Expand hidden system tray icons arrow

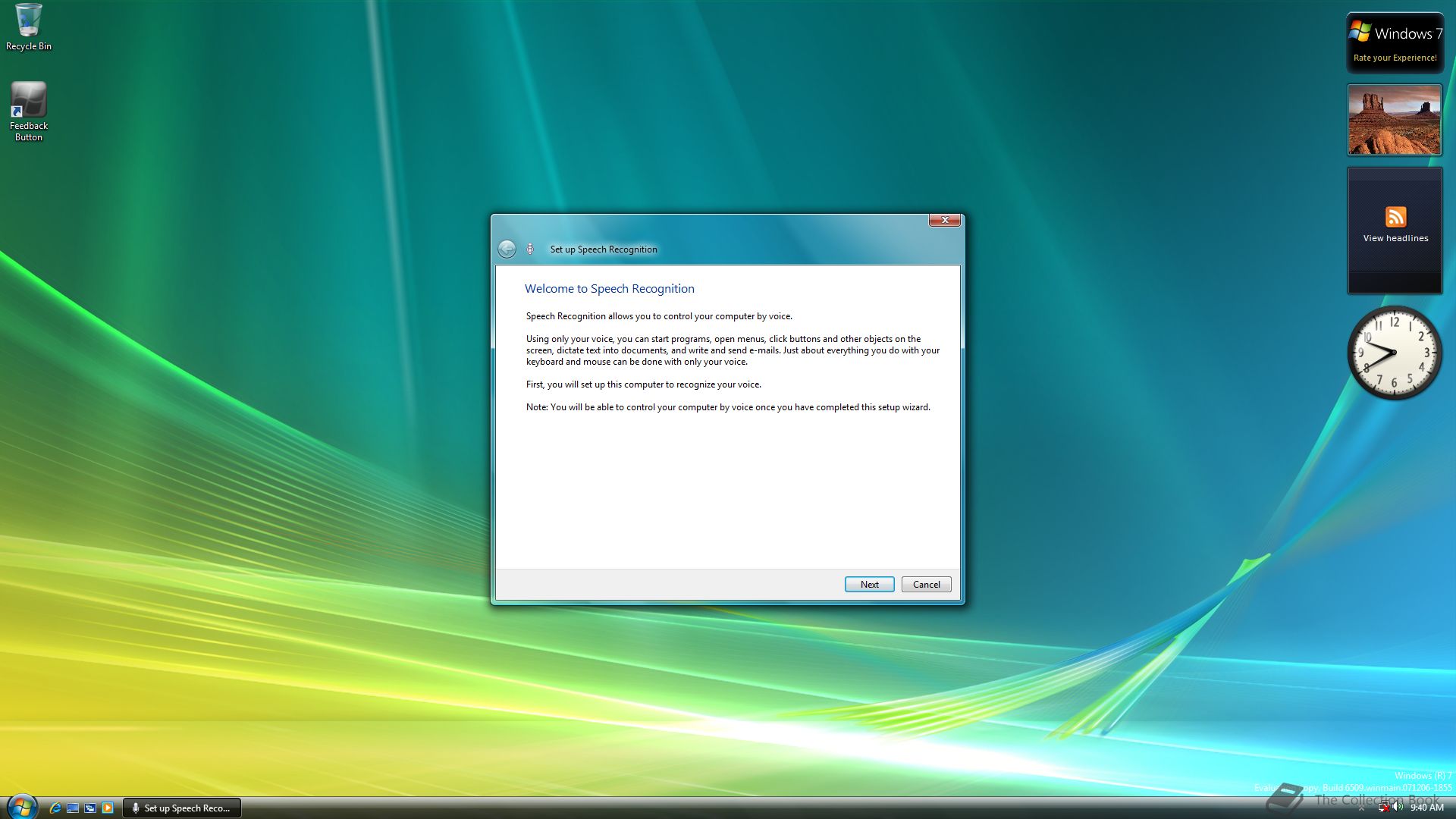click(x=1362, y=808)
